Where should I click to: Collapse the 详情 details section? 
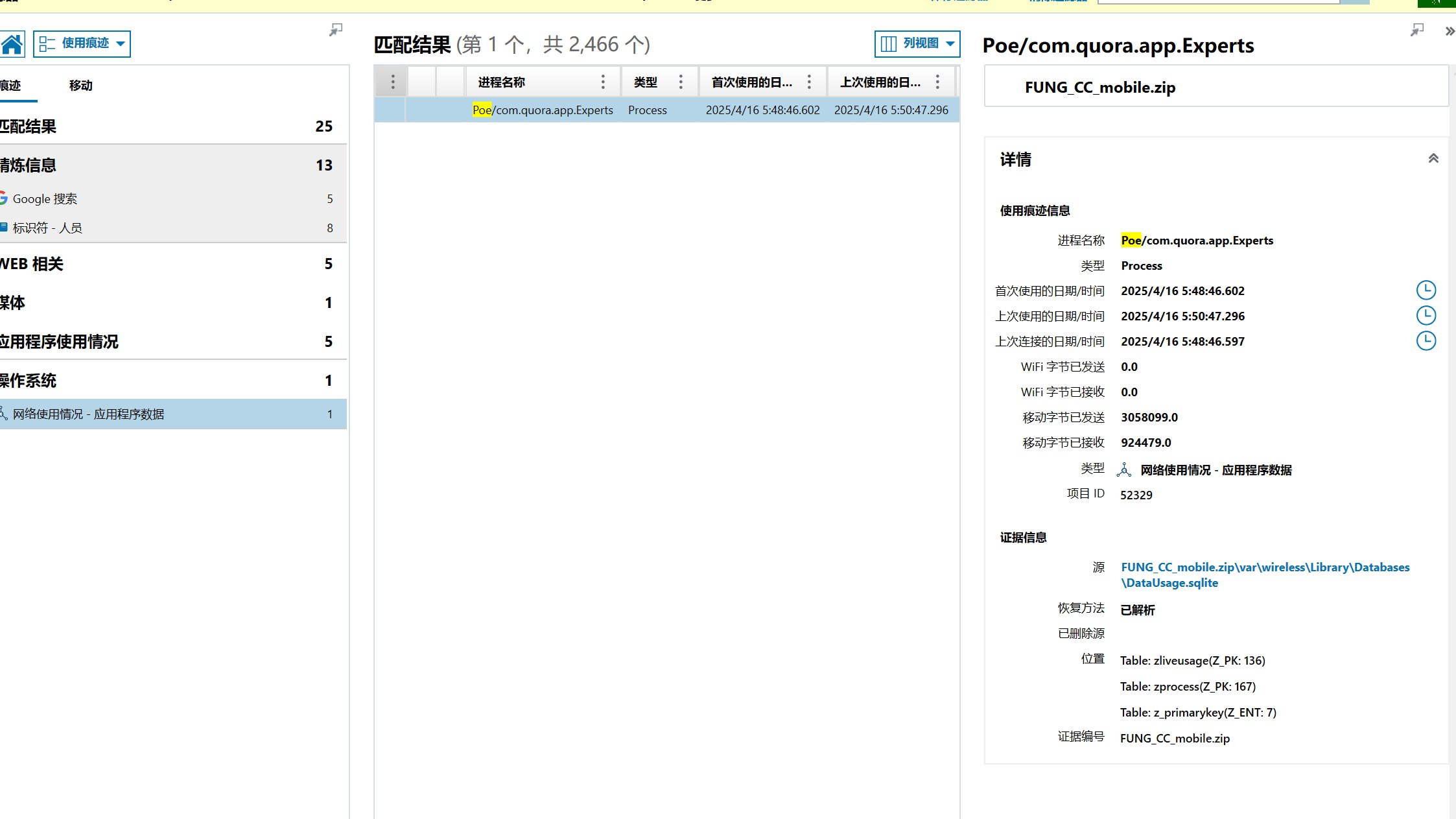pos(1433,159)
